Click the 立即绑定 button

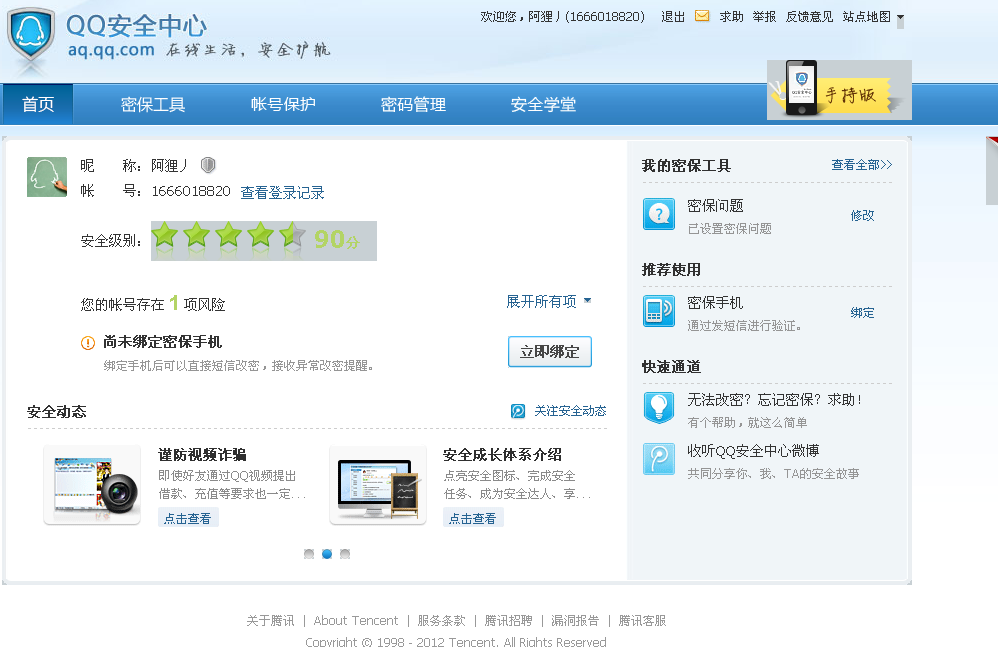point(550,352)
